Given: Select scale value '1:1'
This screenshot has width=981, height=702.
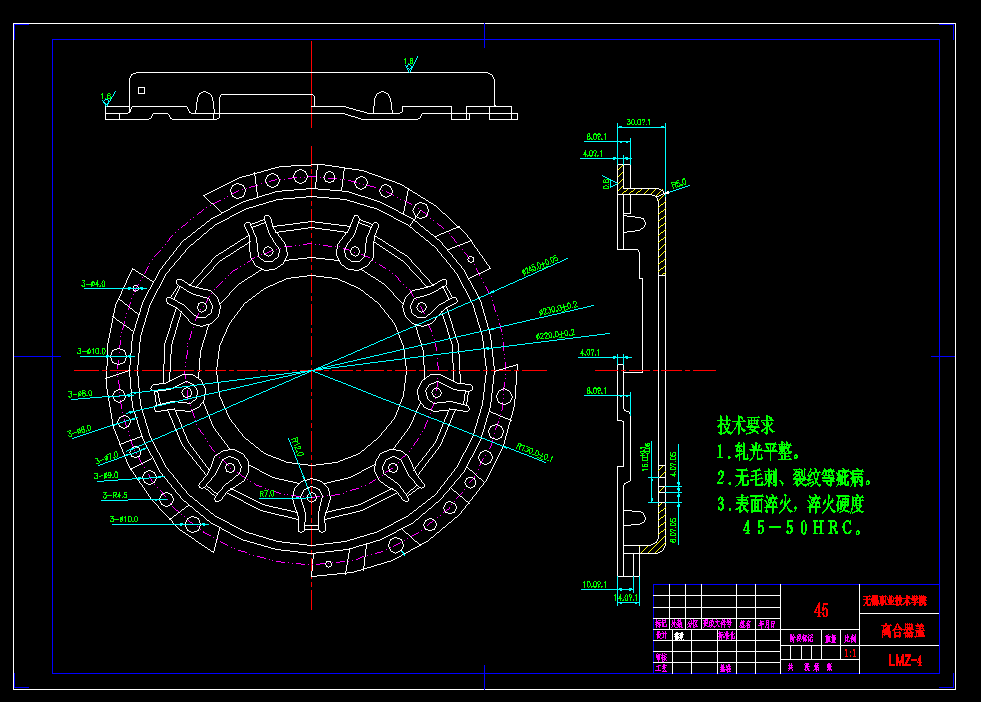Looking at the screenshot, I should point(850,653).
